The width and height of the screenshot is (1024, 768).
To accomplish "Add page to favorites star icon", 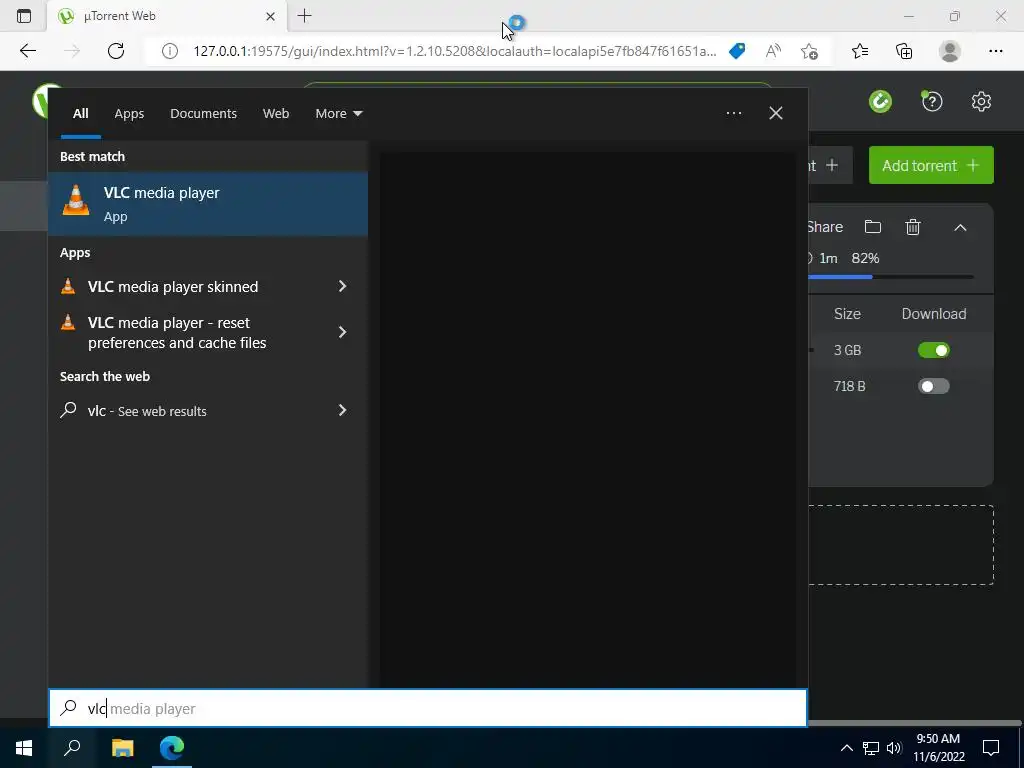I will tap(809, 51).
